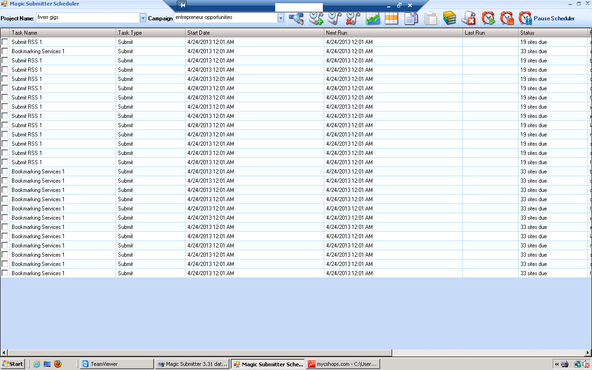Open the green chart report icon
592x370 pixels.
pos(373,18)
